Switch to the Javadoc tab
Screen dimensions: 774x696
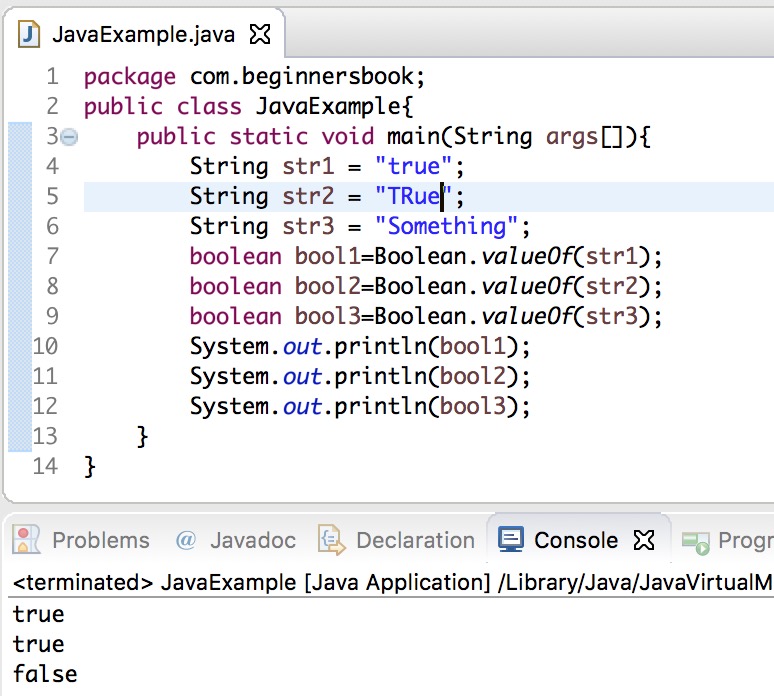(236, 540)
